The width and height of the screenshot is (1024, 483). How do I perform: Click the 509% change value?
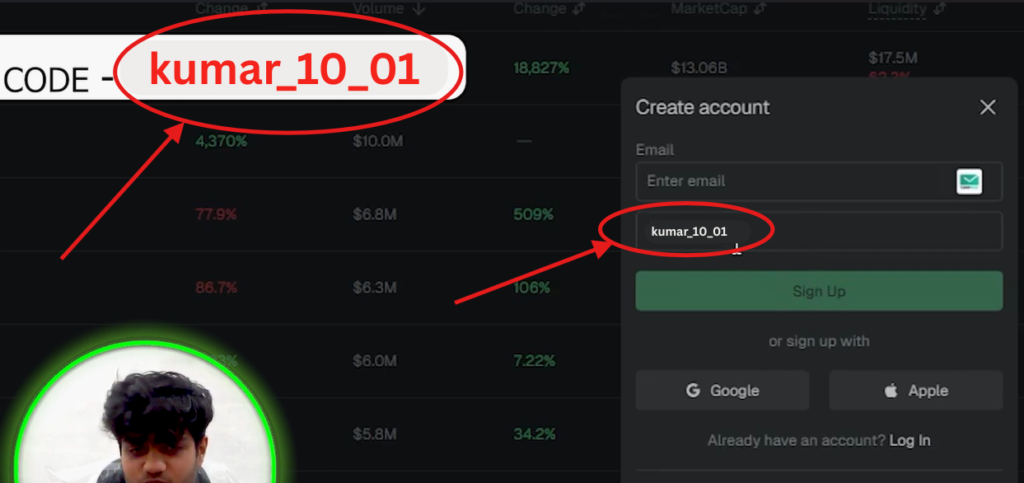tap(533, 214)
